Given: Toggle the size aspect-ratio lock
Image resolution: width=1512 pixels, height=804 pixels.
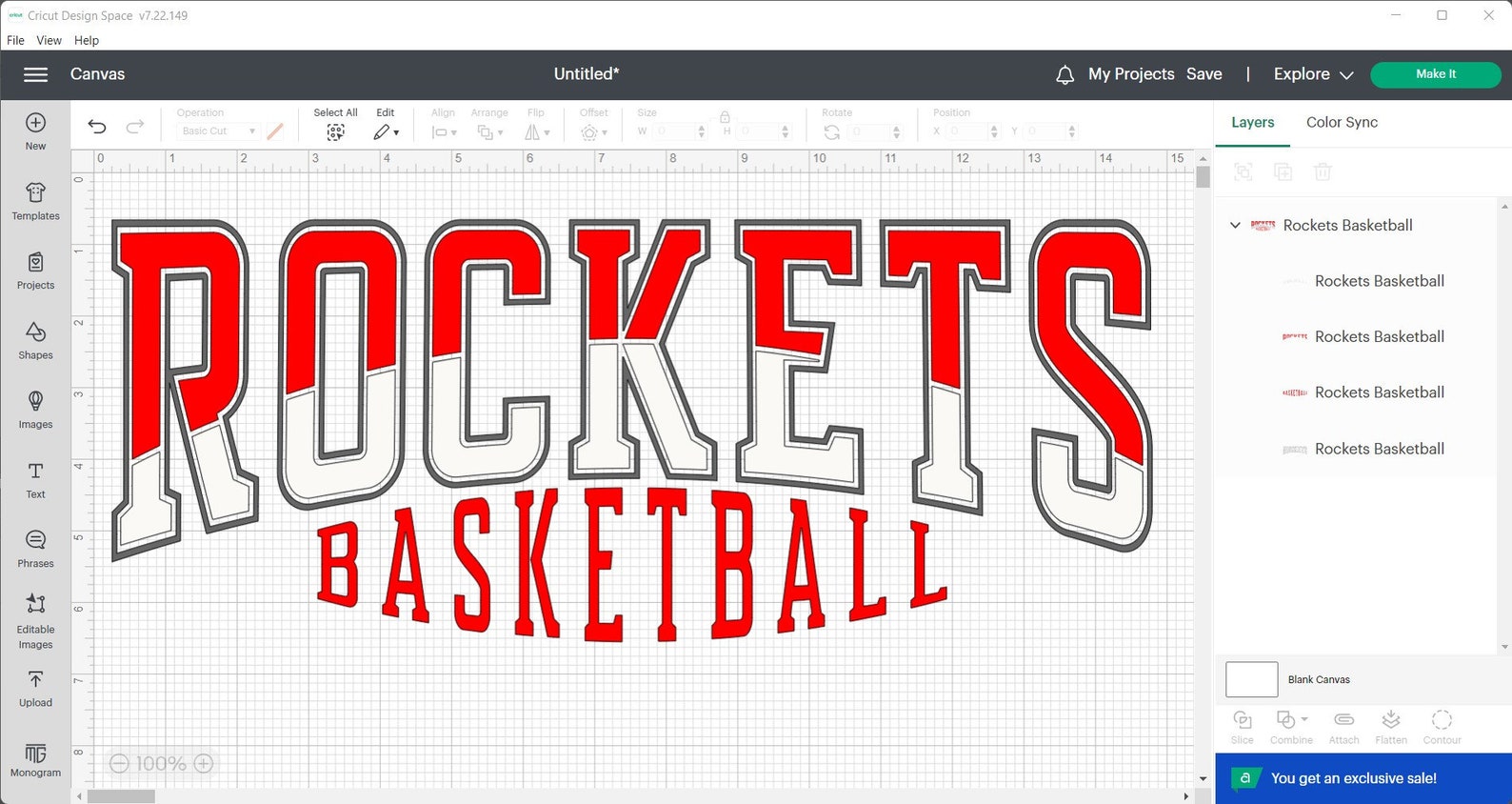Looking at the screenshot, I should pyautogui.click(x=725, y=117).
